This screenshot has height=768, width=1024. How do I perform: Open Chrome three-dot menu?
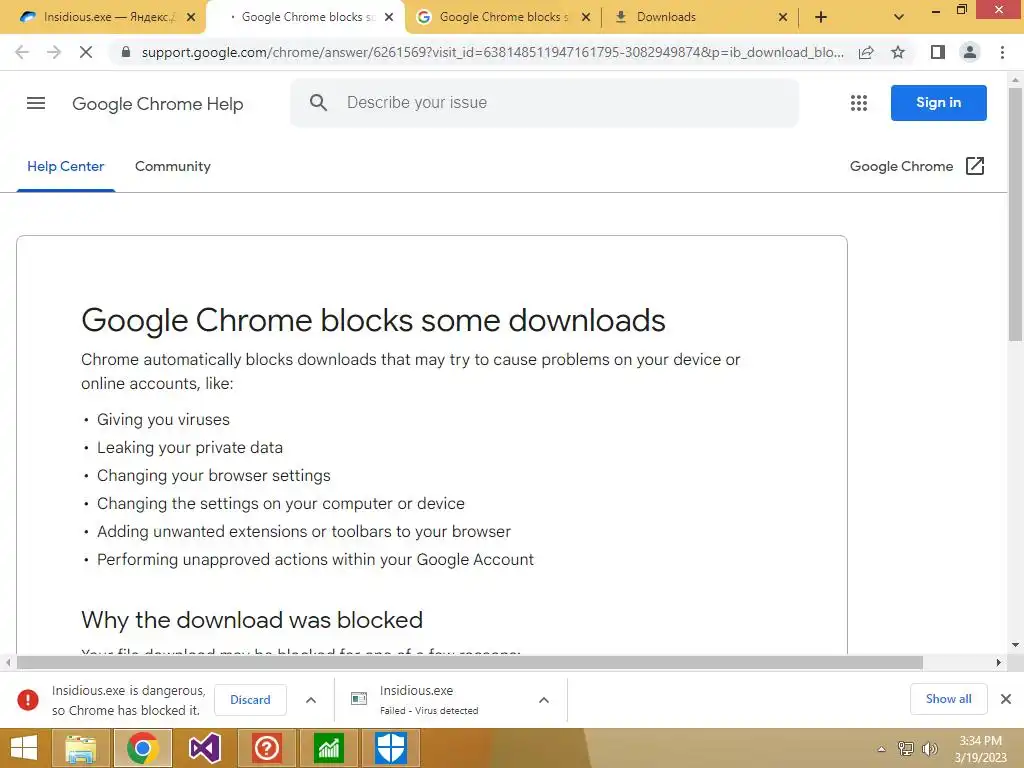[1002, 52]
